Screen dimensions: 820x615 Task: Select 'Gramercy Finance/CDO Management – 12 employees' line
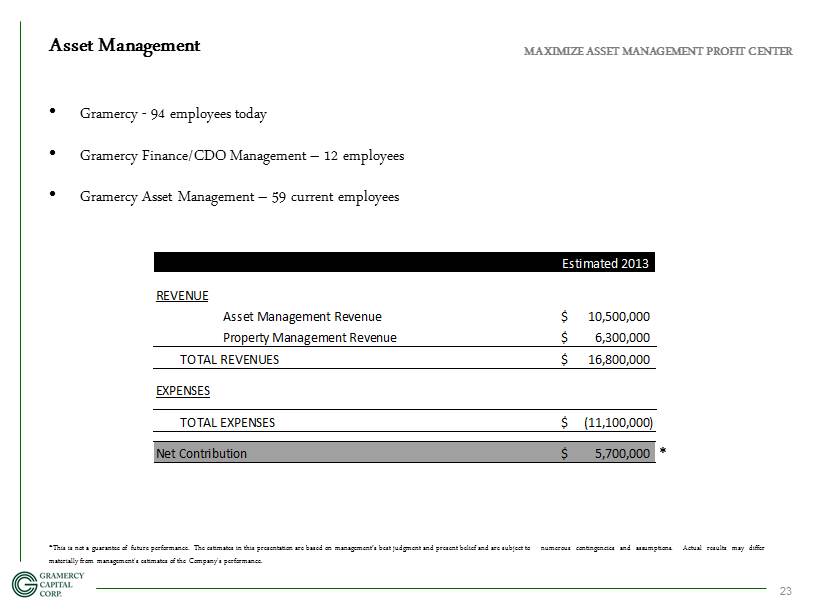(x=242, y=156)
